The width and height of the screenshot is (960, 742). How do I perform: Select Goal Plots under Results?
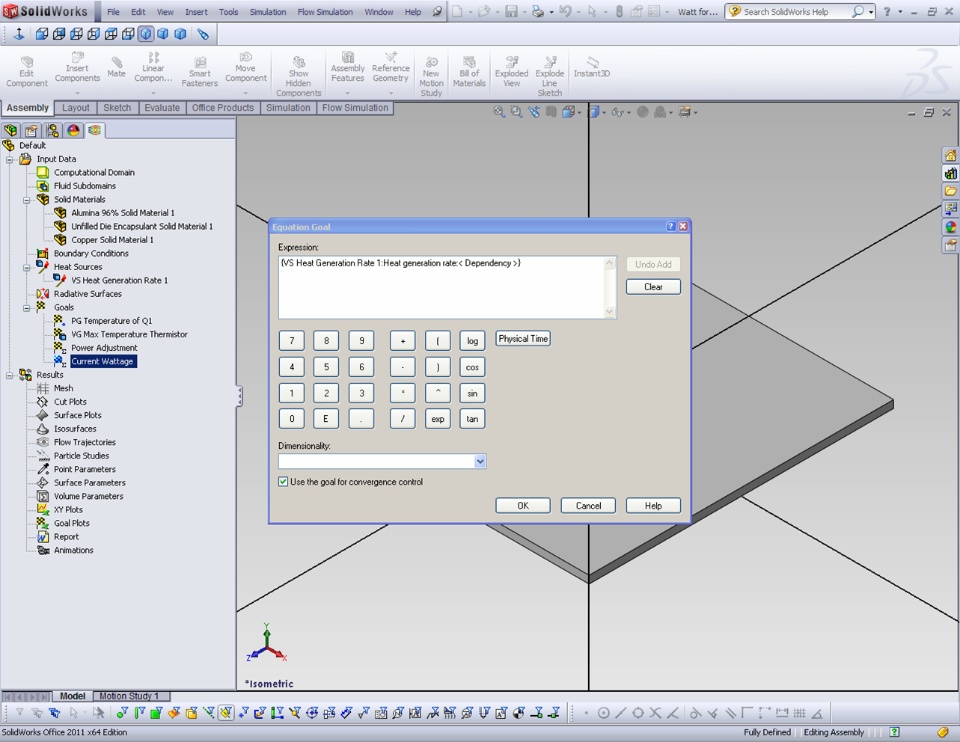click(x=72, y=523)
